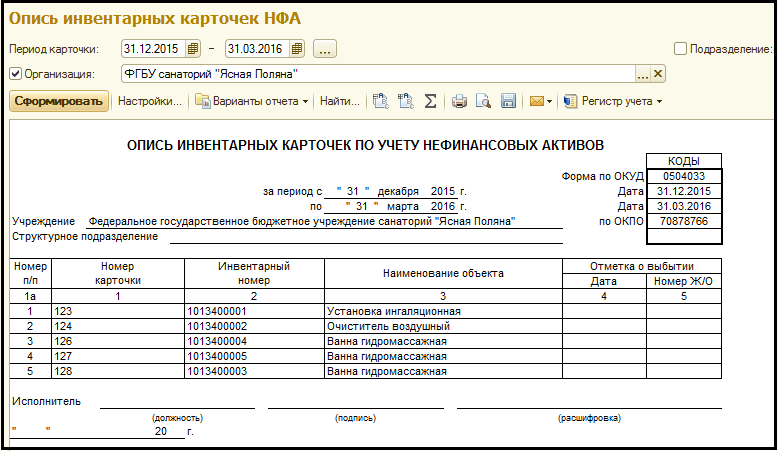
Task: Open Регистр учета dropdown
Action: click(x=613, y=101)
